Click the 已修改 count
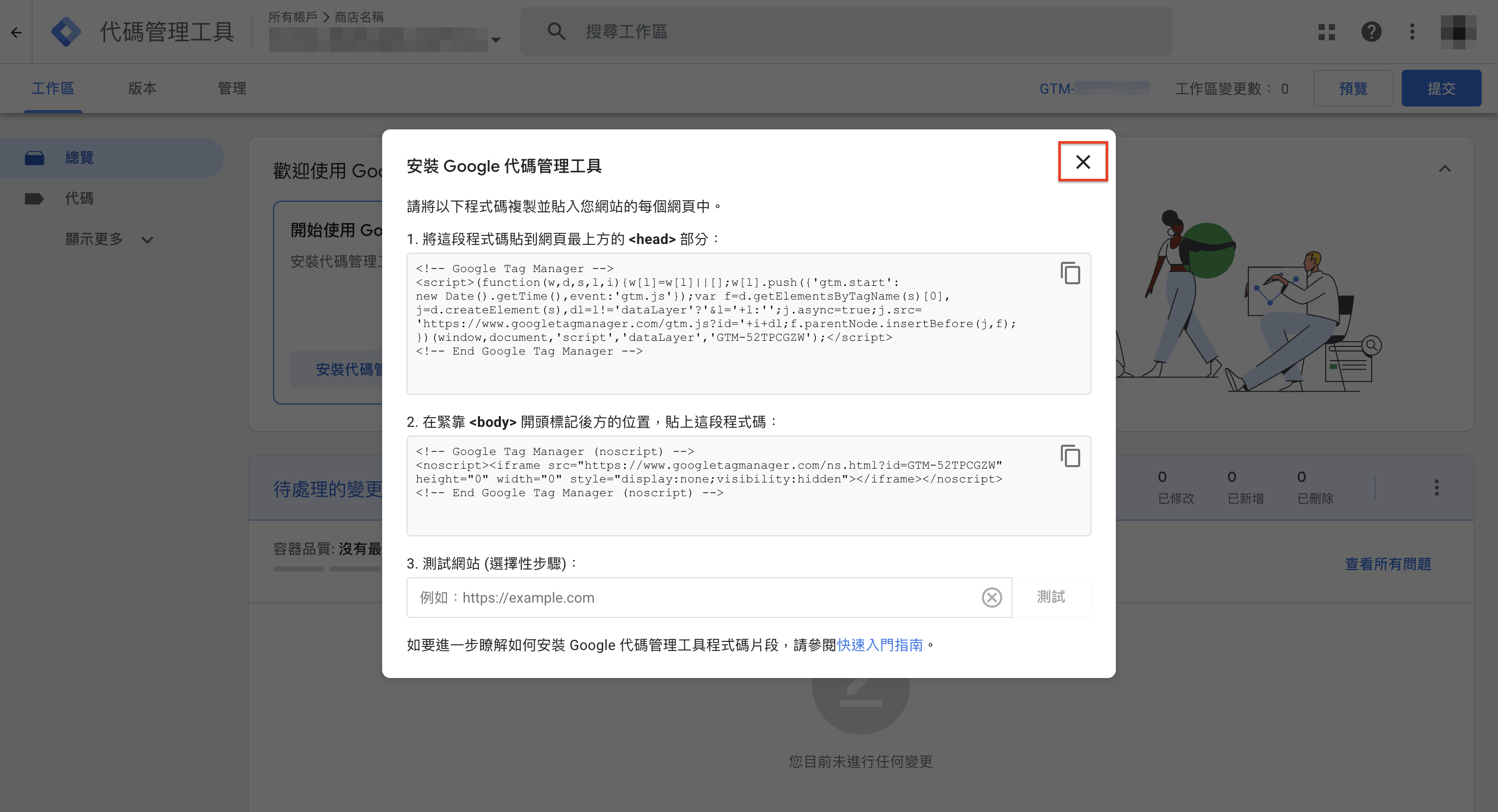The height and width of the screenshot is (812, 1498). pos(1176,487)
